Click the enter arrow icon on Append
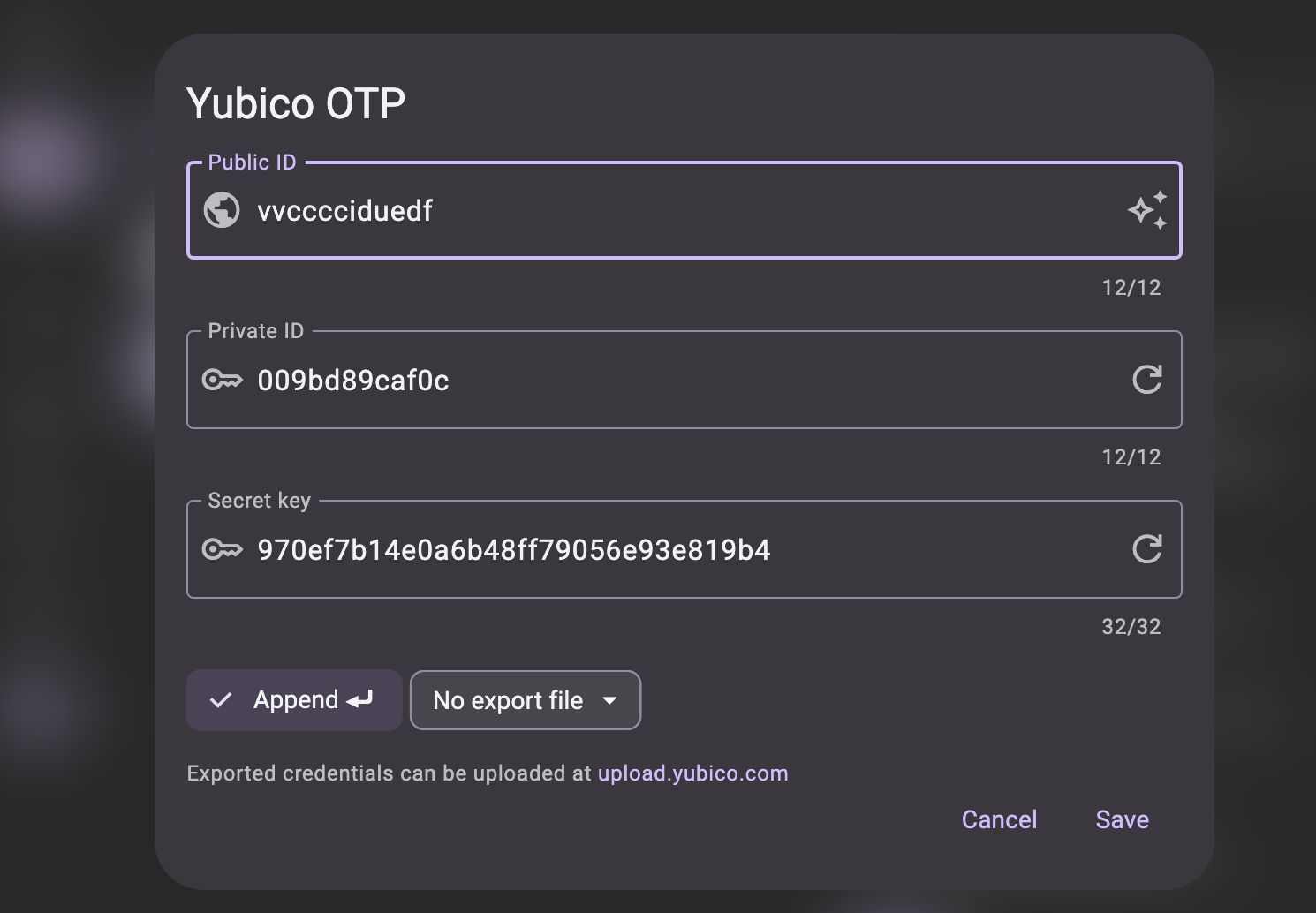This screenshot has width=1316, height=913. 359,699
